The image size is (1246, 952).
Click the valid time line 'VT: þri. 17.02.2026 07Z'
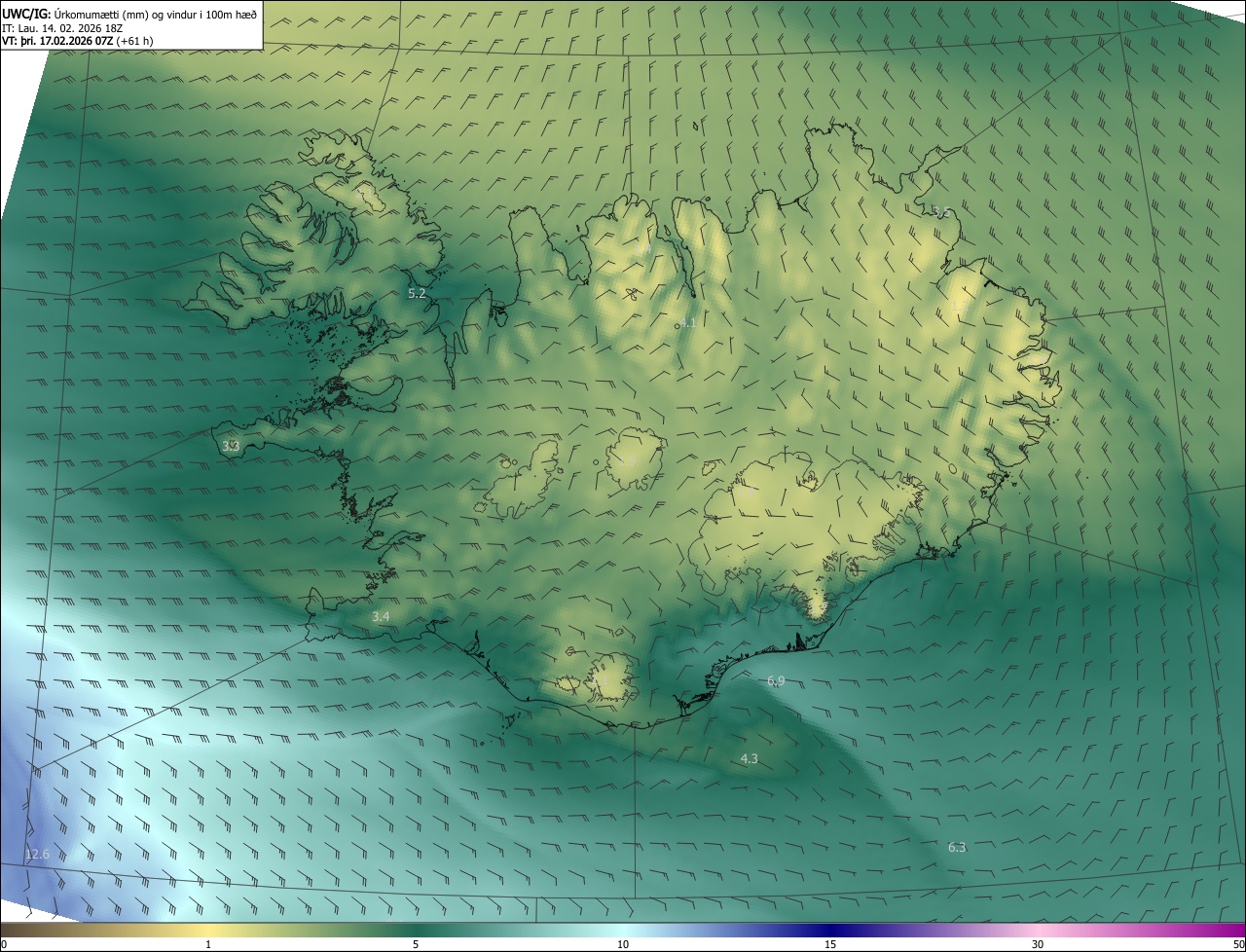(57, 41)
